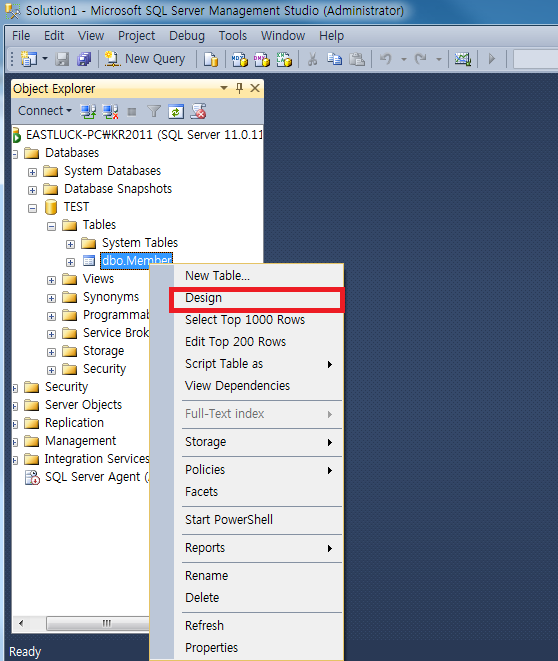Click the rightmost Object Explorer toolbar icon

[x=199, y=111]
